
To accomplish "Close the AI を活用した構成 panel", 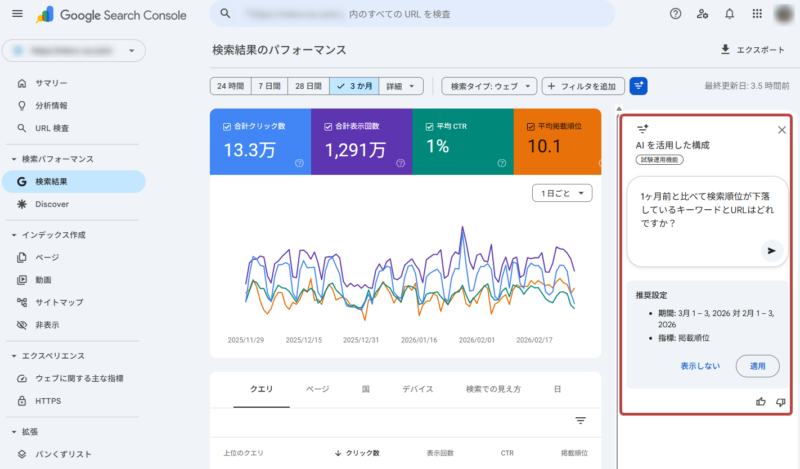I will point(781,130).
